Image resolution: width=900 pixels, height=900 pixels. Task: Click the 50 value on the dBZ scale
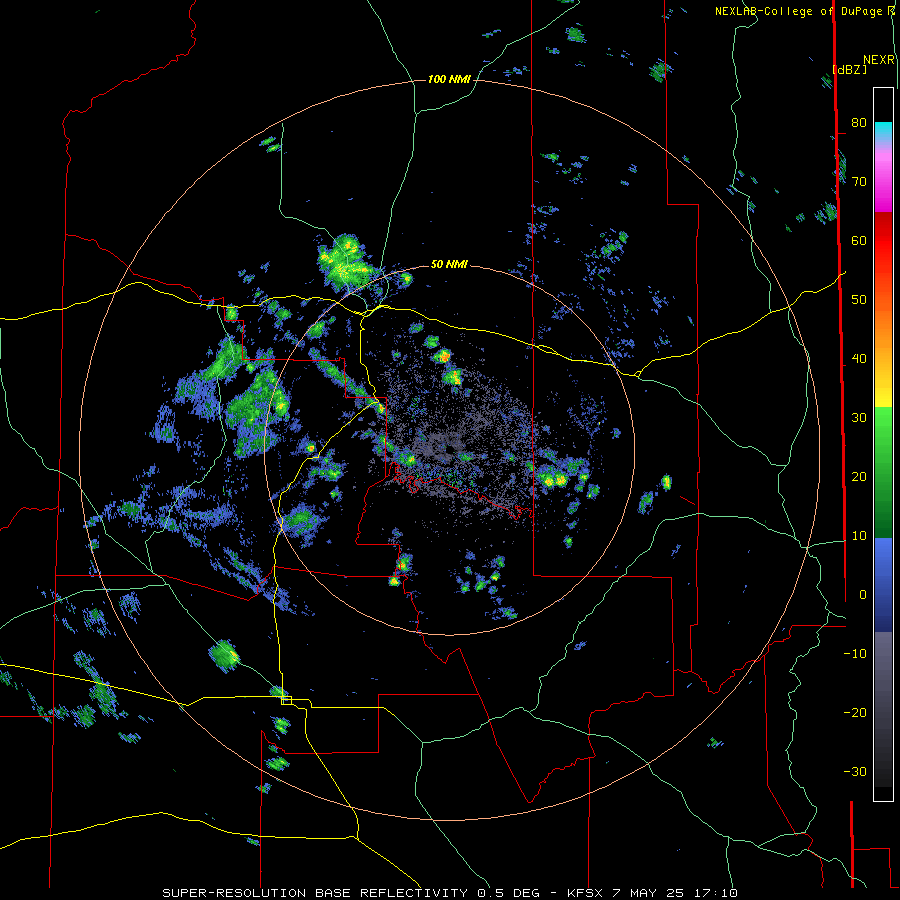click(859, 300)
